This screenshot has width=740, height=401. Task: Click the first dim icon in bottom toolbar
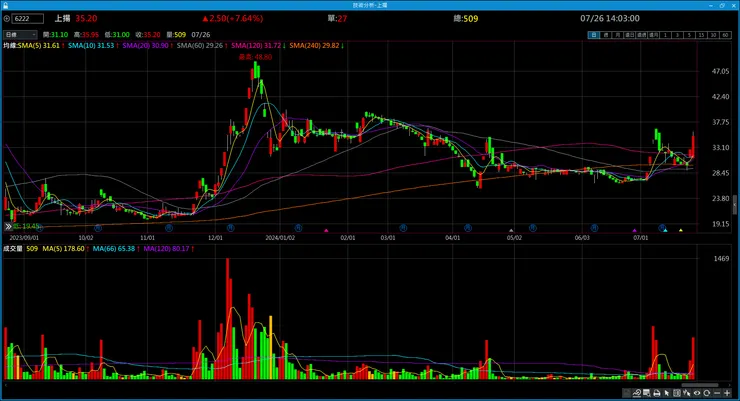[x=626, y=393]
